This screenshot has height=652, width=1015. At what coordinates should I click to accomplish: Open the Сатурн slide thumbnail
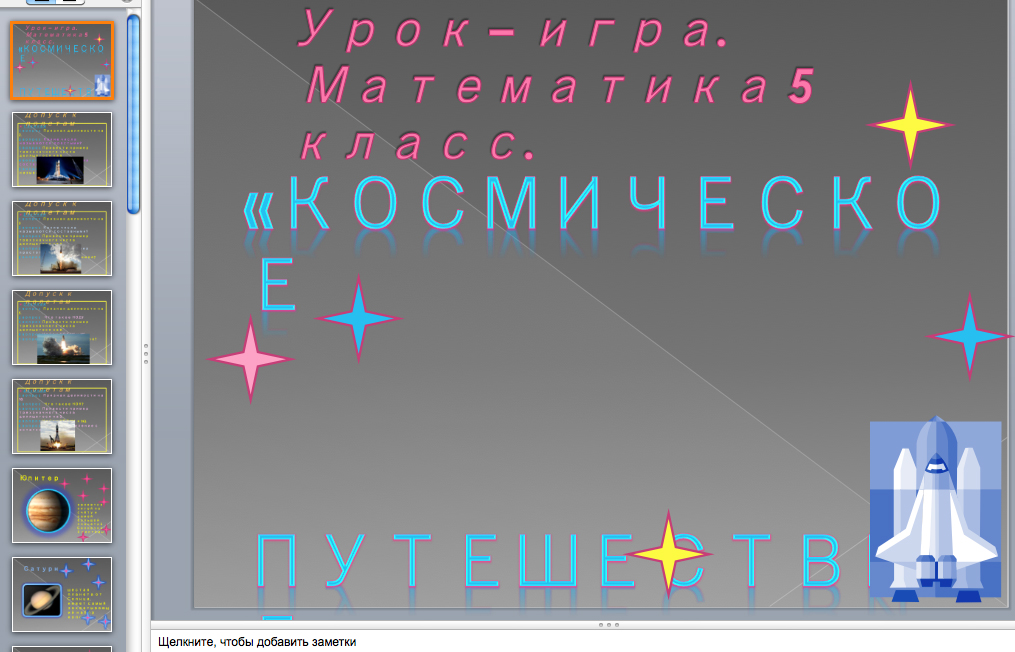(x=61, y=594)
